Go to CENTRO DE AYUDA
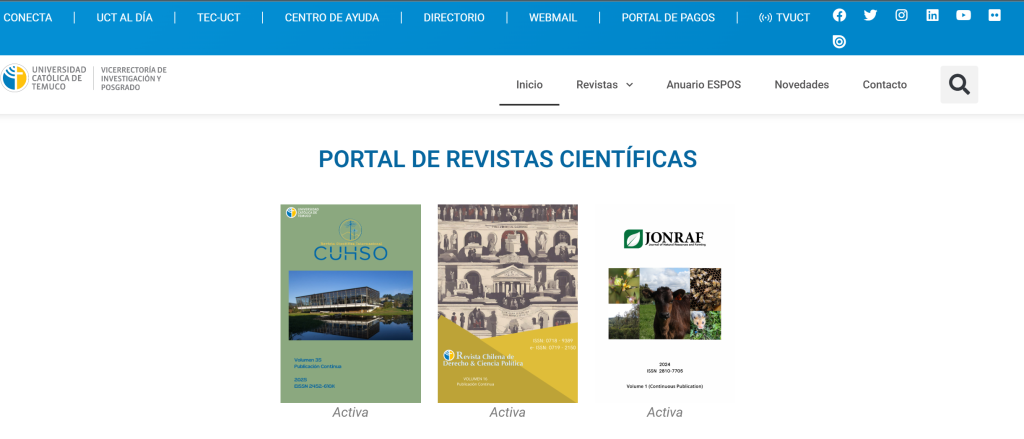The width and height of the screenshot is (1024, 439). point(332,18)
